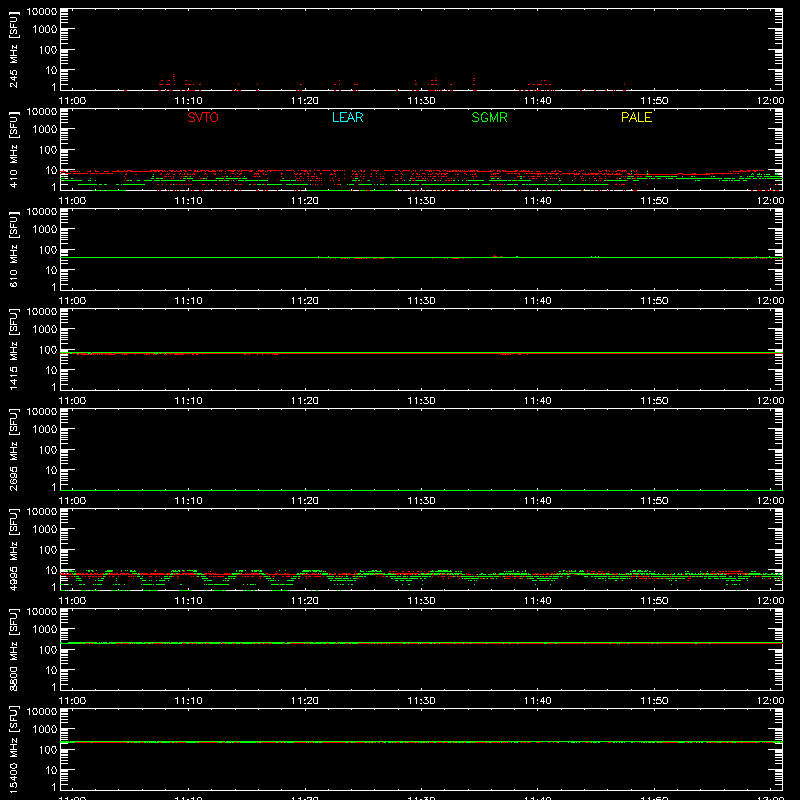Select the '4995 MHz [SFU]' axis title

[x=13, y=549]
